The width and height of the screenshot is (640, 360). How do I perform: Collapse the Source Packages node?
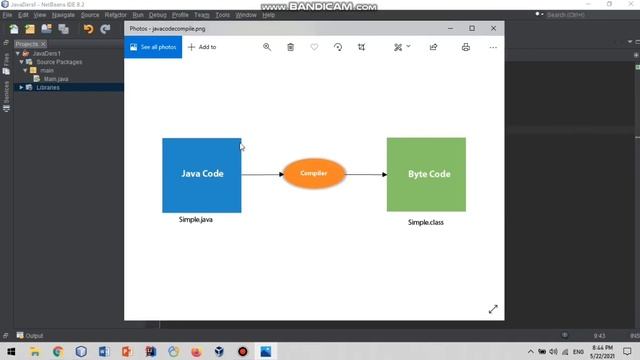tap(21, 62)
